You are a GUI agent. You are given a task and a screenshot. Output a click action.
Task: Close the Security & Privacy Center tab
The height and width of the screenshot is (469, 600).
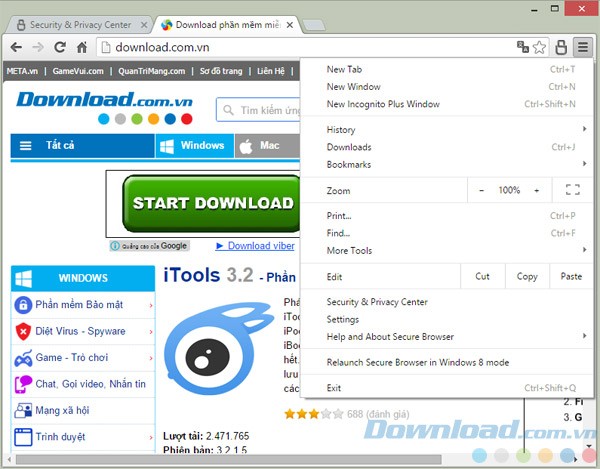tap(144, 25)
